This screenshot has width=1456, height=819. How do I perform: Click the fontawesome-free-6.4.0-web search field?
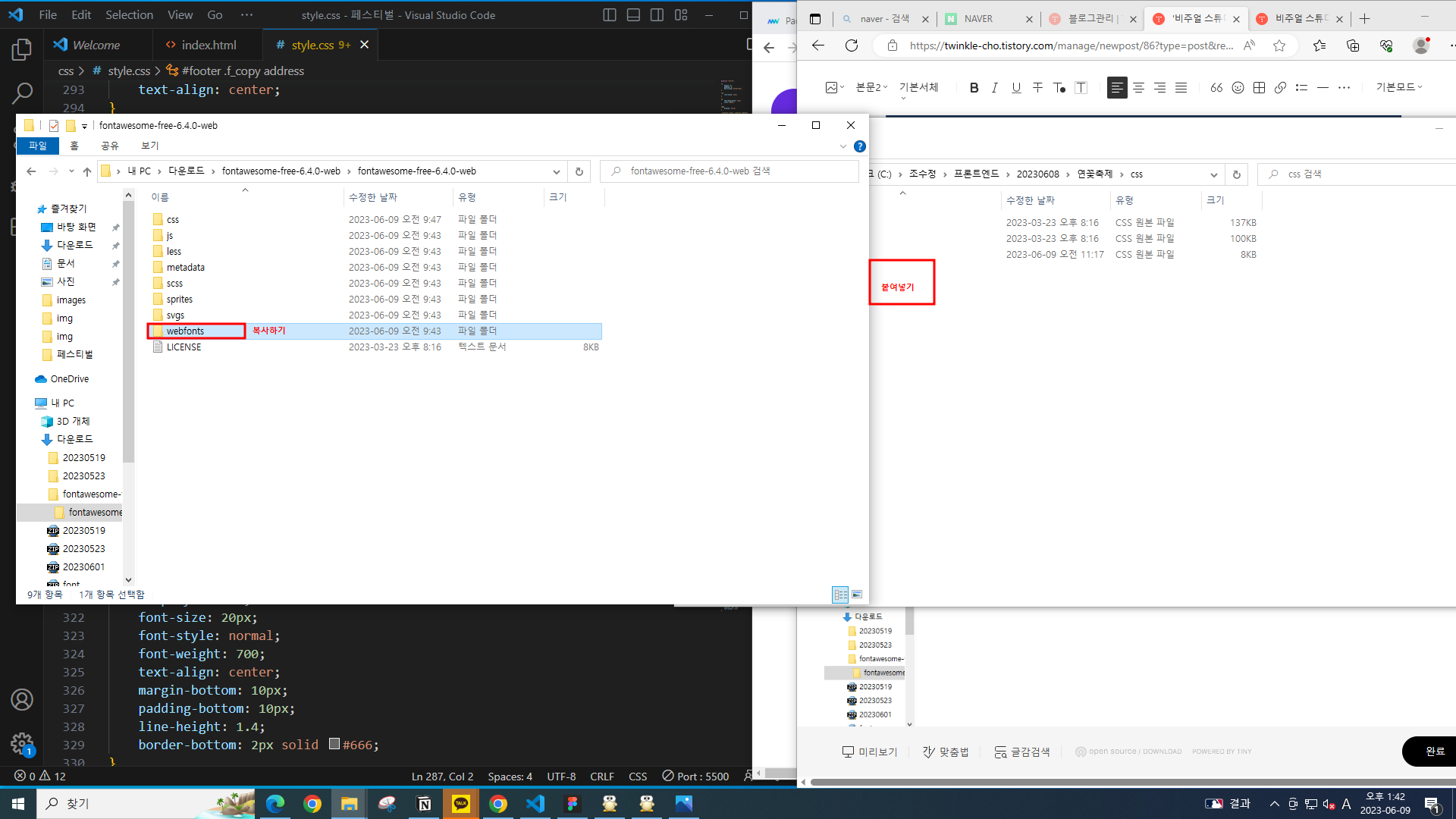pos(728,171)
